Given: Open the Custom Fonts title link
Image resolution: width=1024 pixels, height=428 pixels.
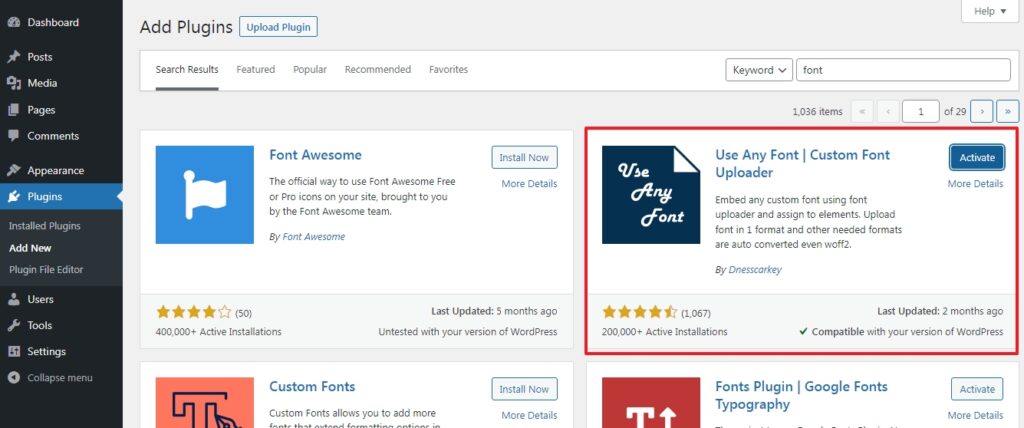Looking at the screenshot, I should point(312,387).
